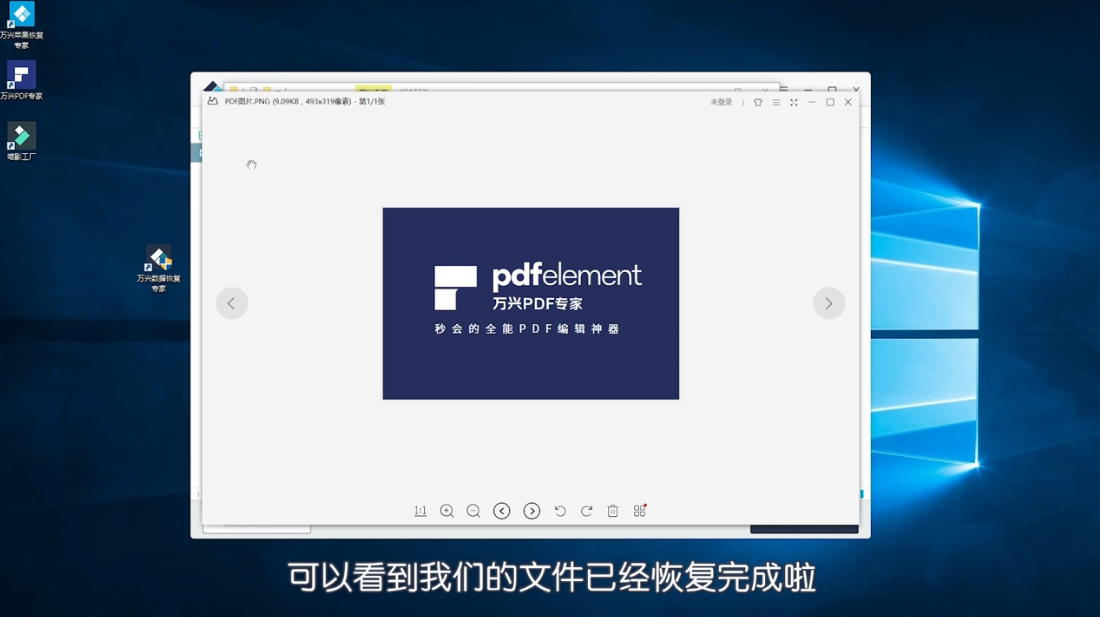
Task: Click the 1:1 actual size icon
Action: click(420, 511)
